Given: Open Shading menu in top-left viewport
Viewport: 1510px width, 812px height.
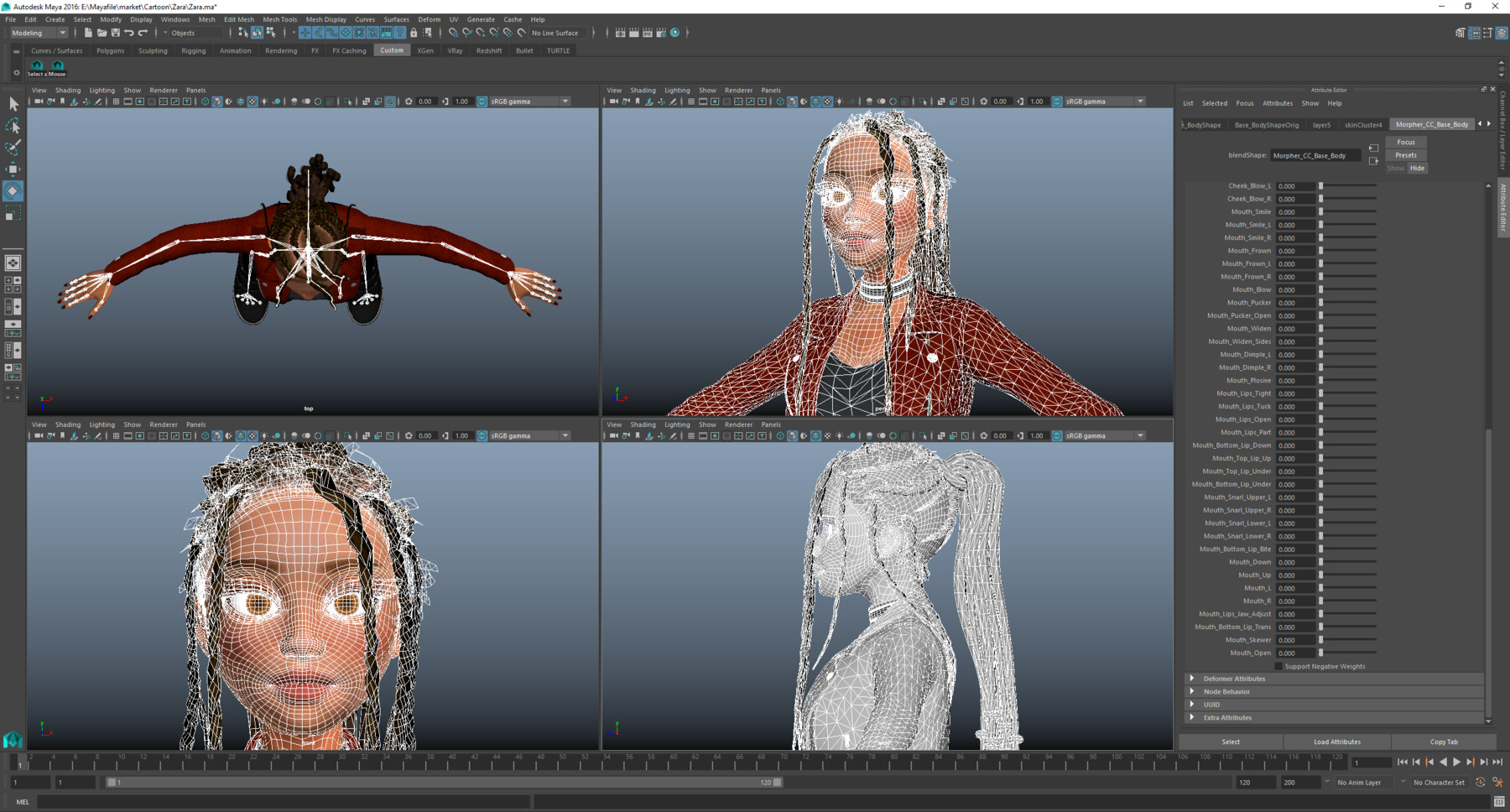Looking at the screenshot, I should 68,90.
